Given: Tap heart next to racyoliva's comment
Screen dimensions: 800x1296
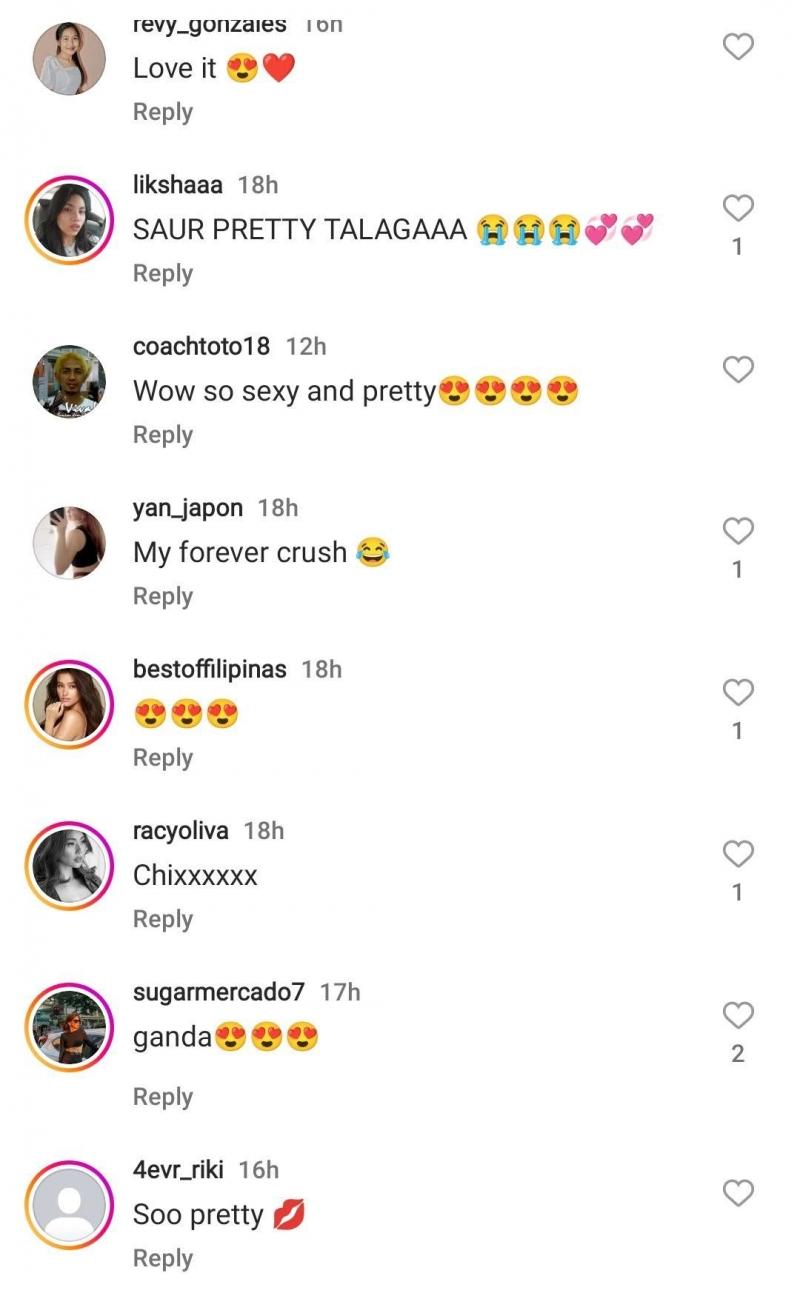Looking at the screenshot, I should click(x=738, y=854).
